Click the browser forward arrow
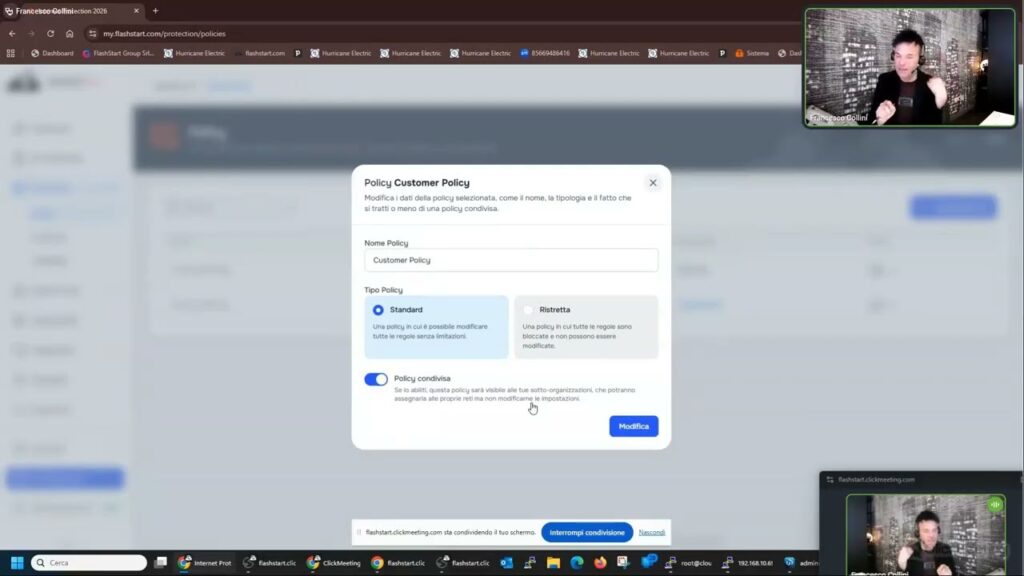Image resolution: width=1024 pixels, height=576 pixels. [31, 33]
